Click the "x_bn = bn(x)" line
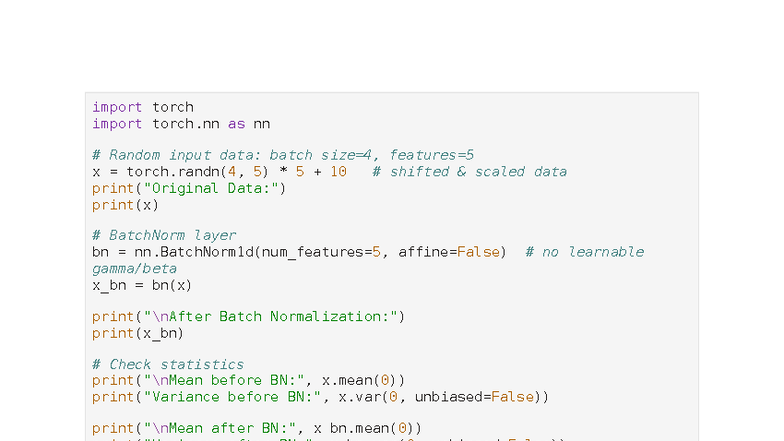This screenshot has height=441, width=784. pos(142,285)
